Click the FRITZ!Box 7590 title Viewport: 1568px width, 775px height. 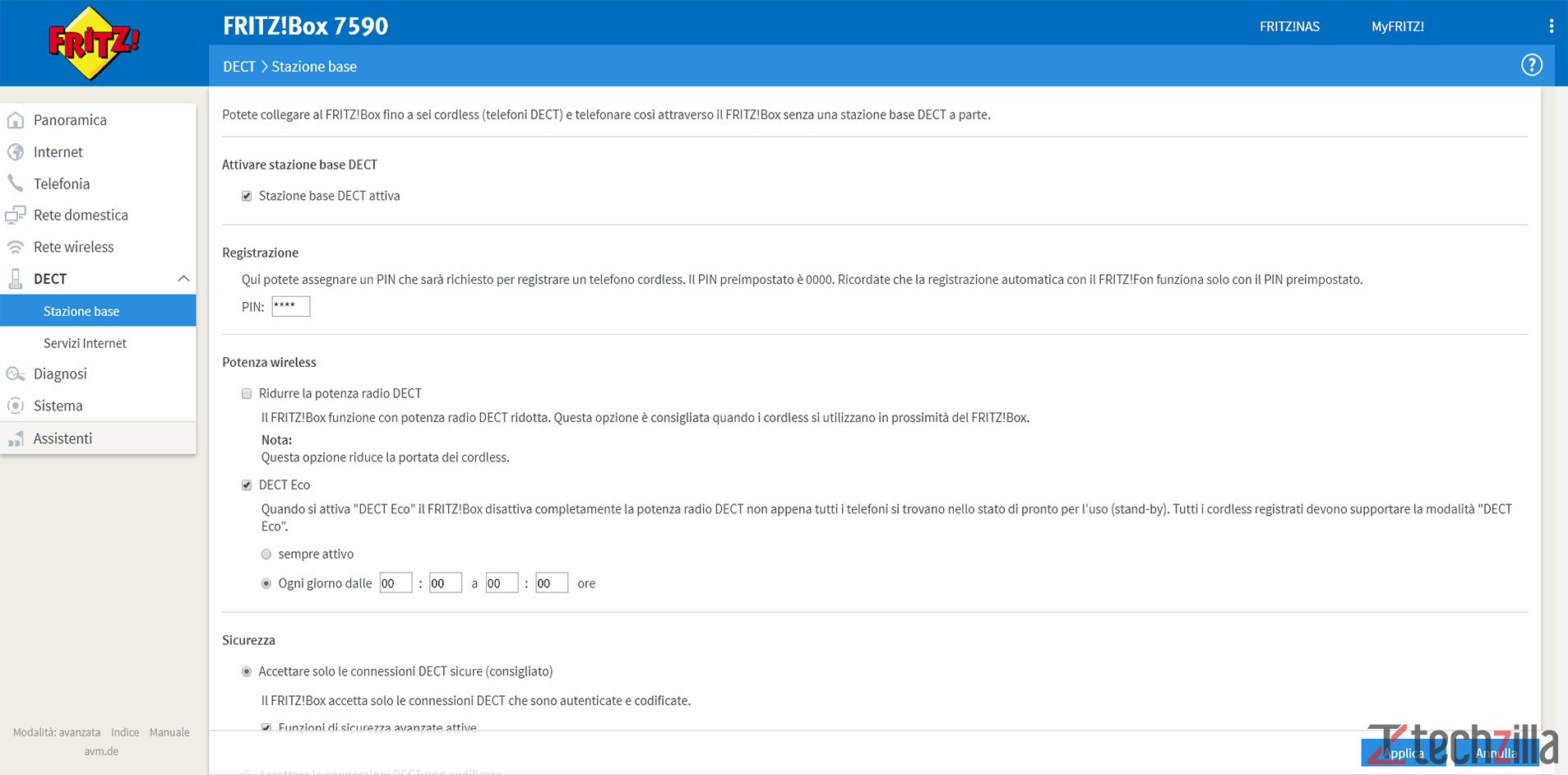coord(305,26)
